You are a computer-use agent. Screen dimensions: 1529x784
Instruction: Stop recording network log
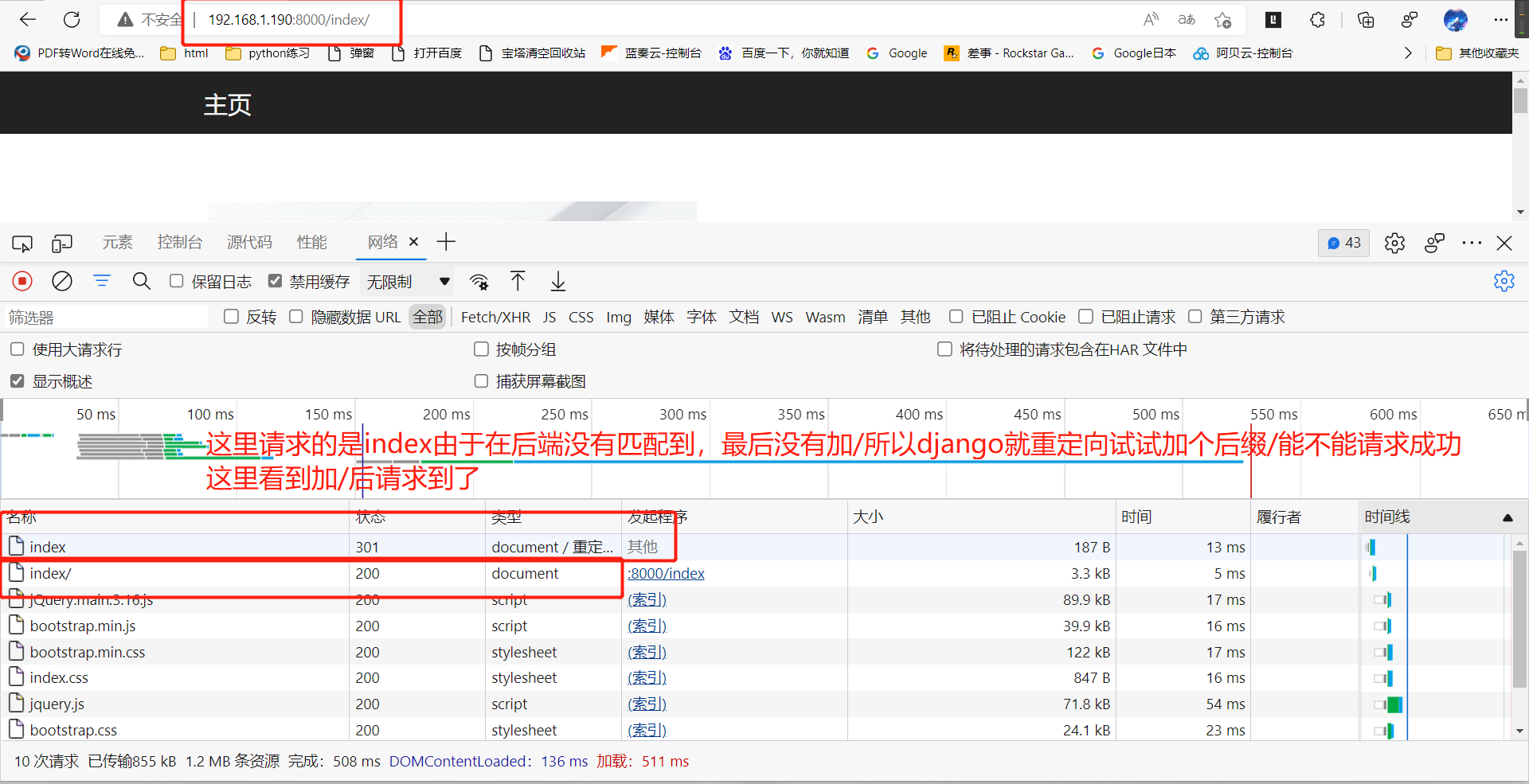click(22, 281)
